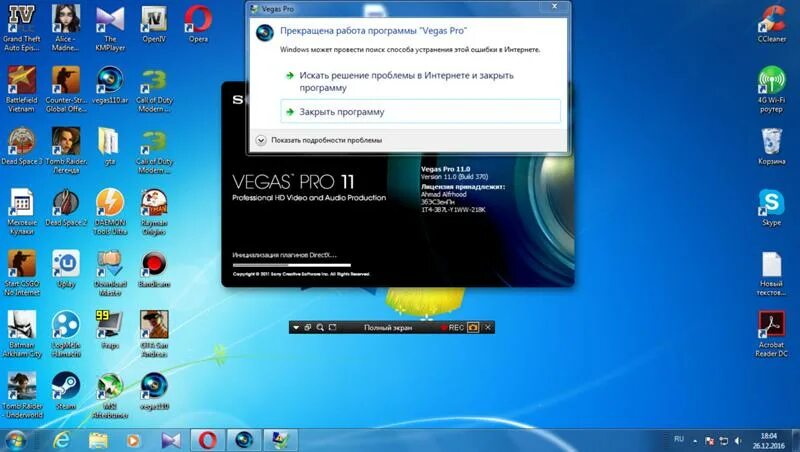800x452 pixels.
Task: Select Dead Space 2 desktop shortcut
Action: (x=66, y=207)
